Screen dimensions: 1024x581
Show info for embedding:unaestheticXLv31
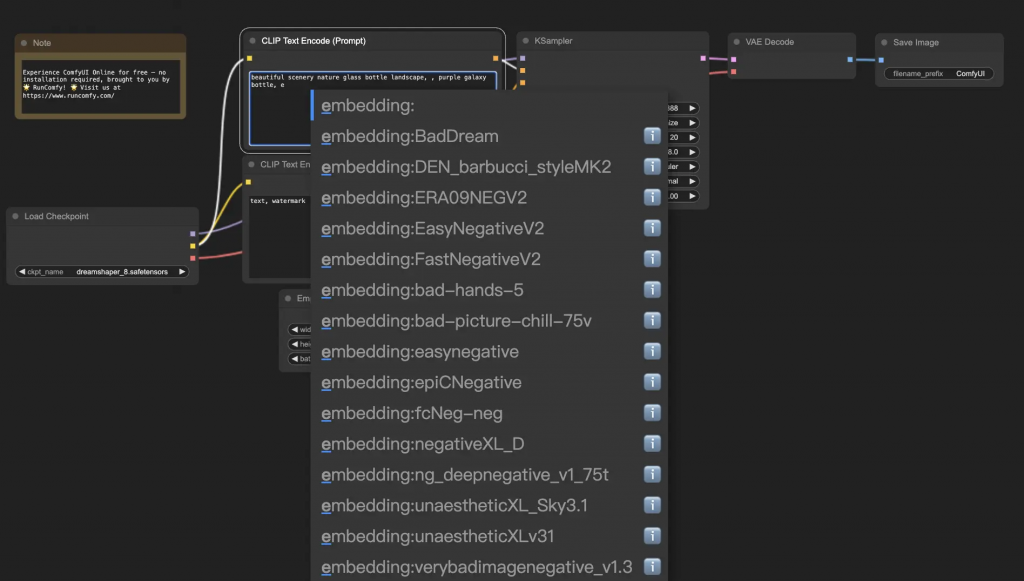(x=652, y=536)
